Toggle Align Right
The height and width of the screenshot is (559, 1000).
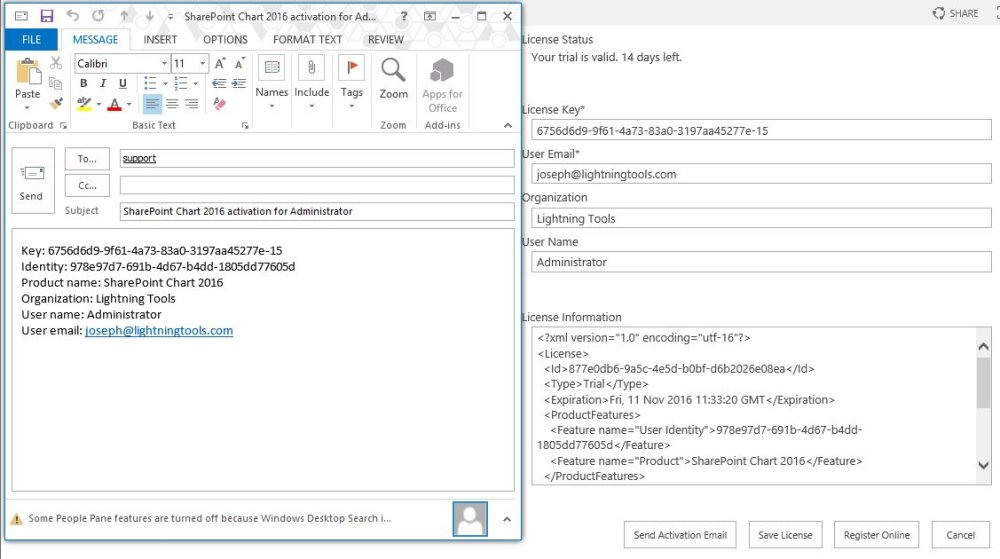click(192, 103)
